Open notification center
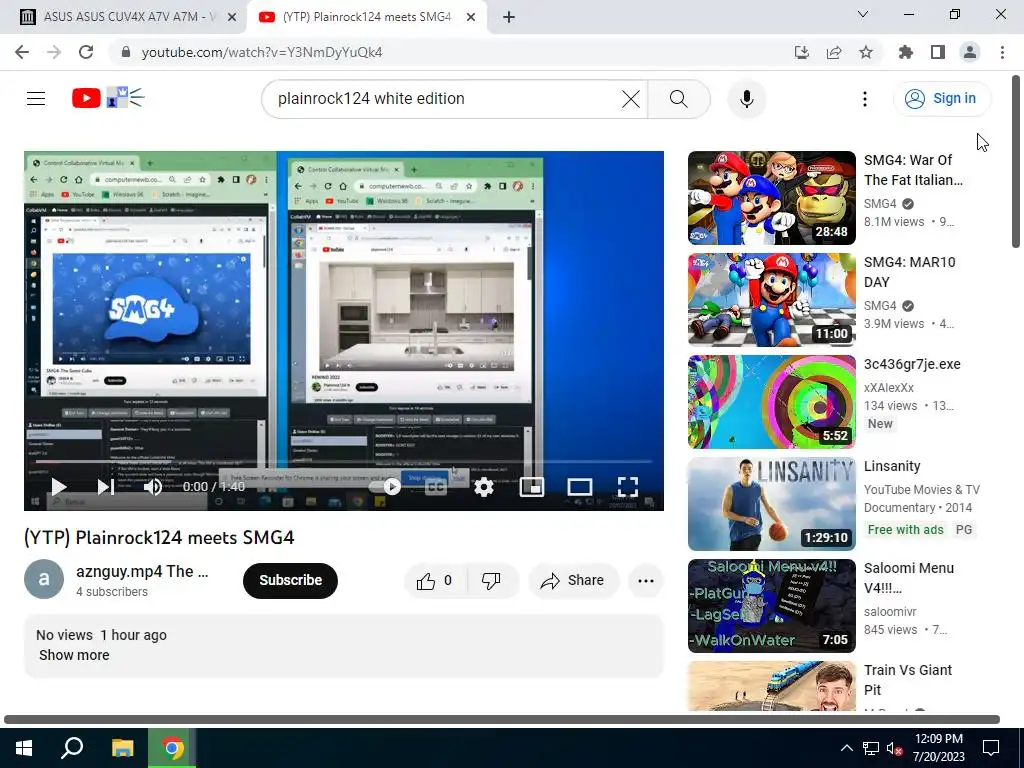This screenshot has height=768, width=1024. 991,748
